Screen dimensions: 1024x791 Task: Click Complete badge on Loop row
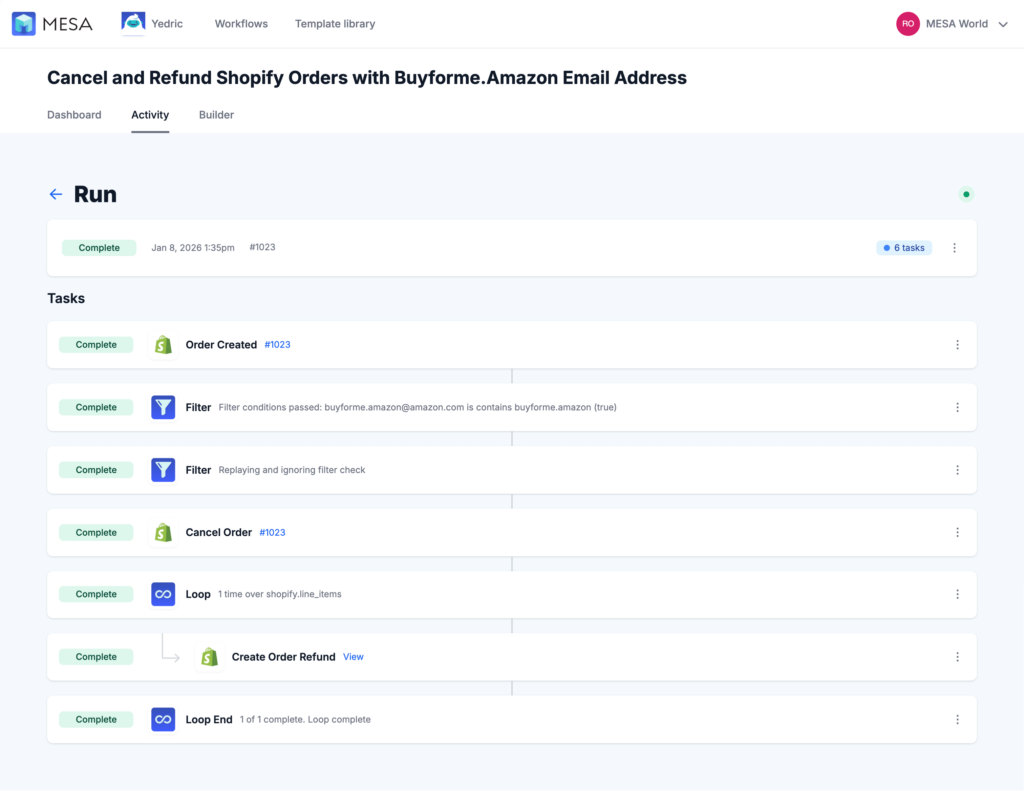96,594
